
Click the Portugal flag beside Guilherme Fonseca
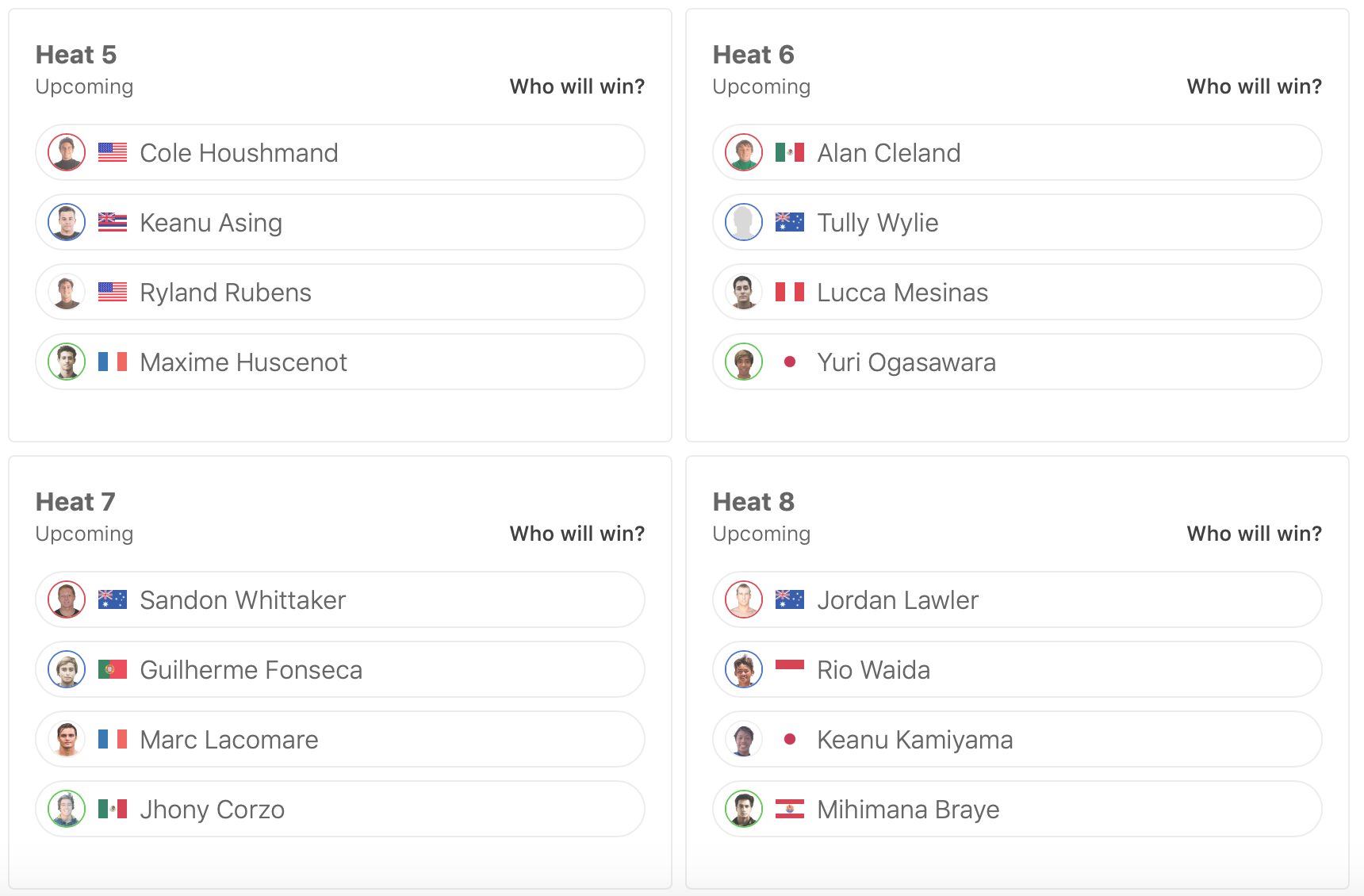[x=113, y=669]
